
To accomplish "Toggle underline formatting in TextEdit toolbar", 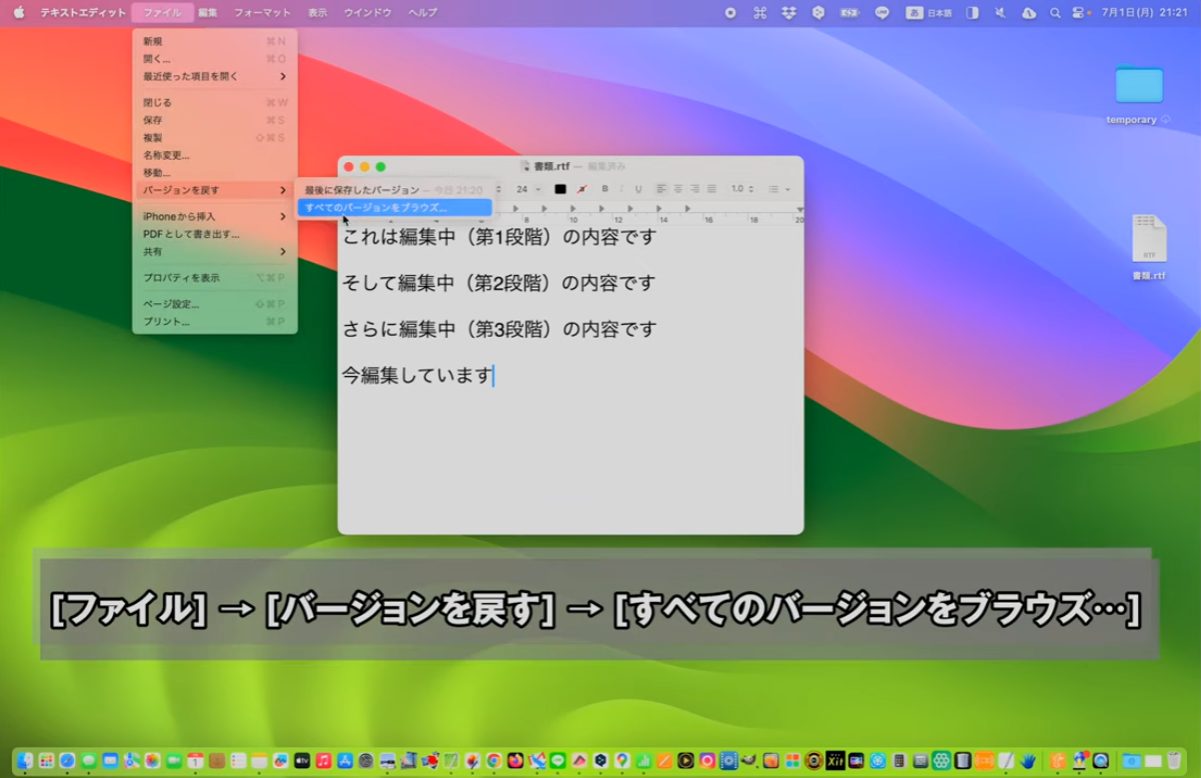I will pos(638,189).
